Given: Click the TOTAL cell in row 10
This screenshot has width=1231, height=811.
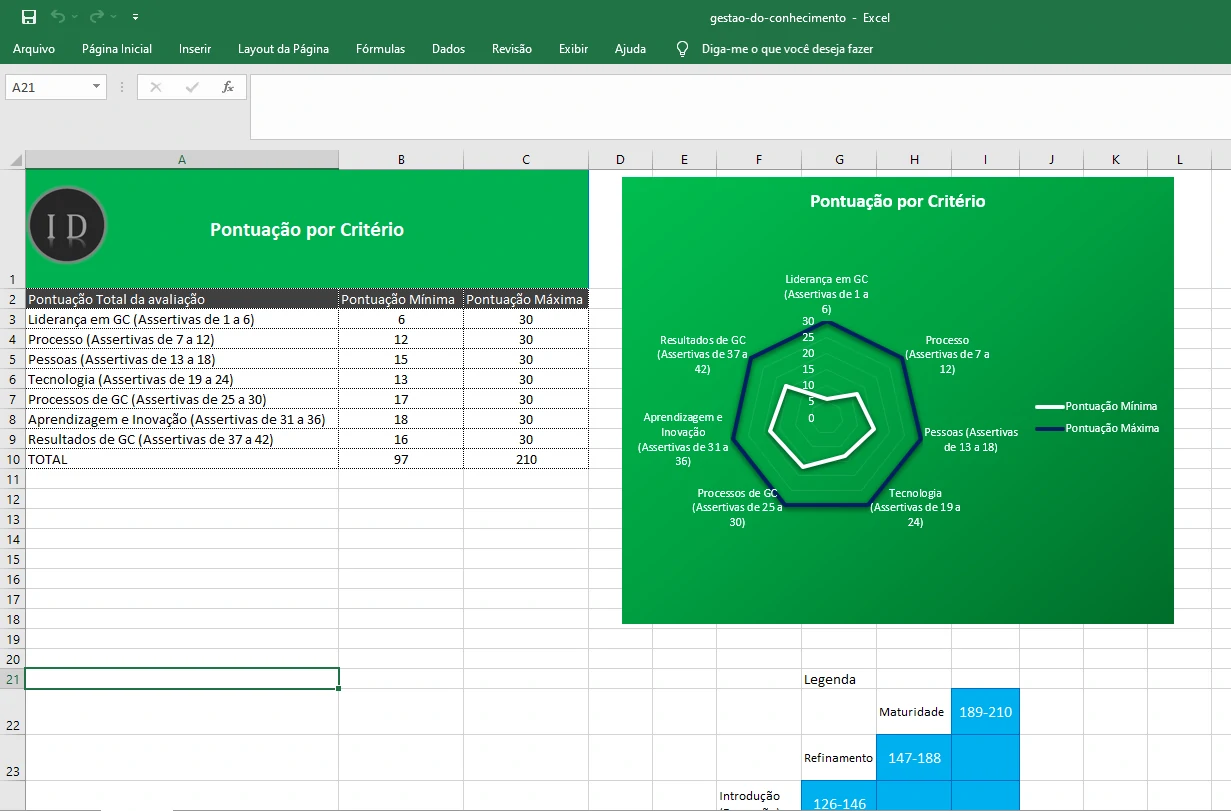Looking at the screenshot, I should pos(181,459).
